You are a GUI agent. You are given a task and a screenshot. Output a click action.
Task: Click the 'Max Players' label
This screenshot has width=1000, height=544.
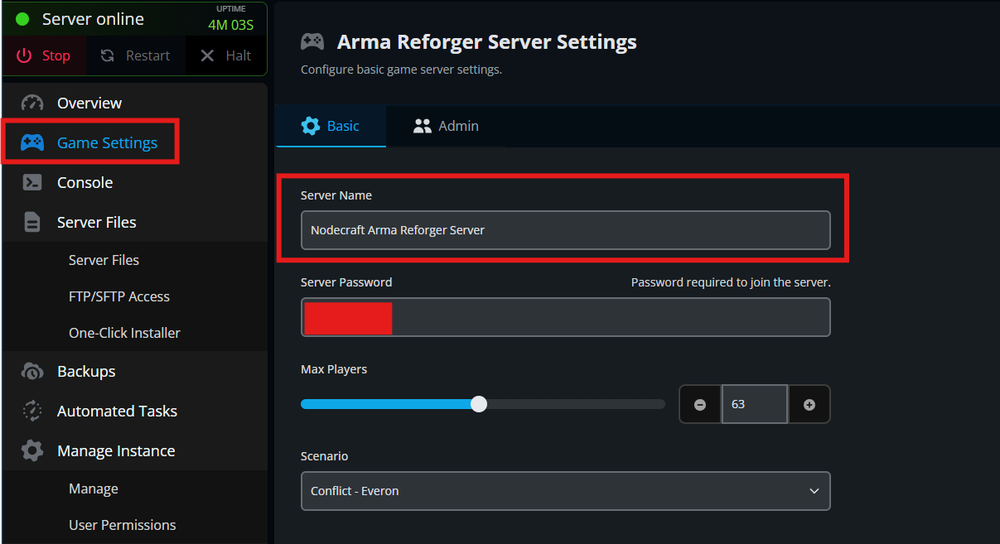334,369
